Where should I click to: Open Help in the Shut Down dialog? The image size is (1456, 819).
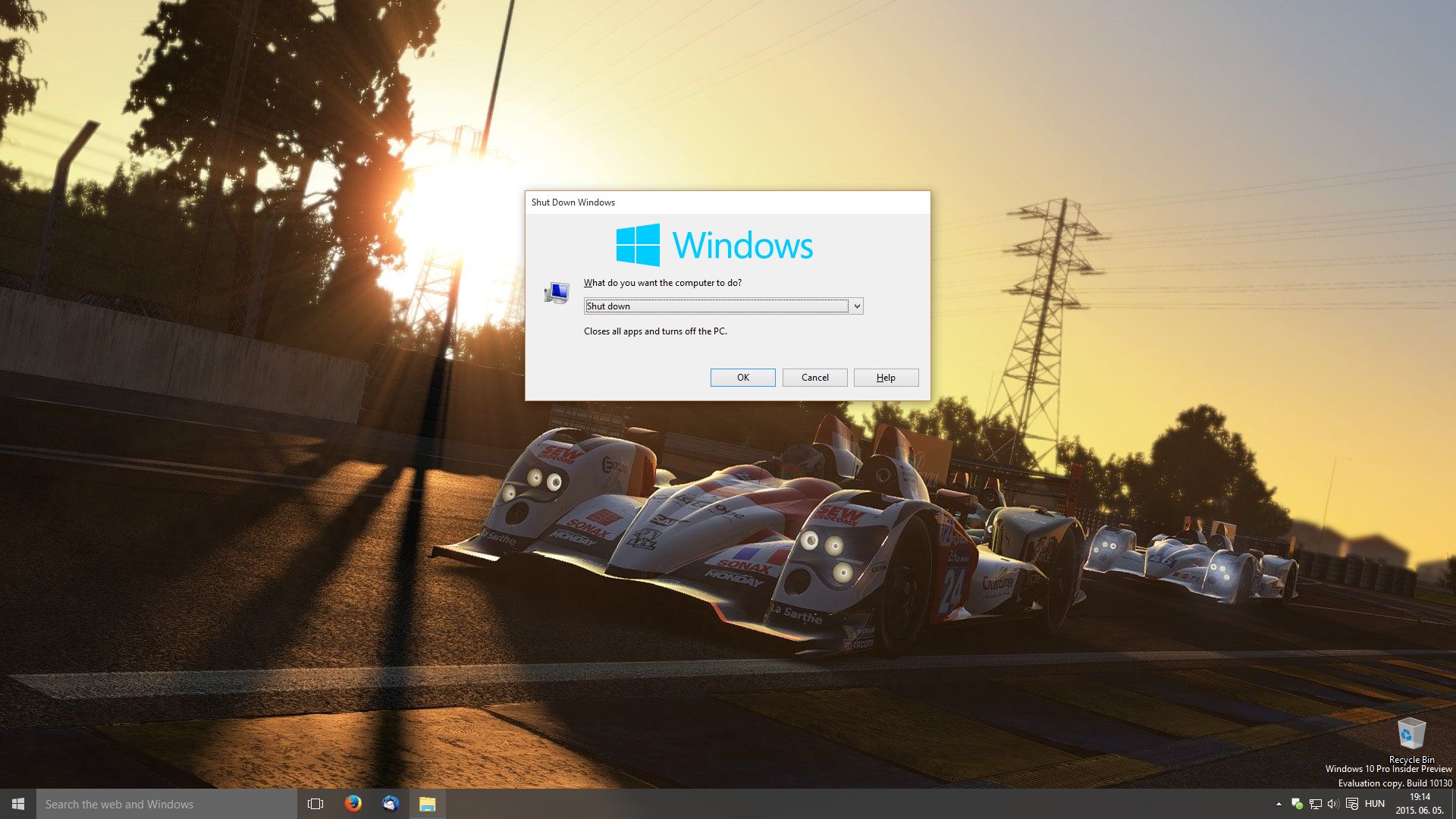coord(886,378)
